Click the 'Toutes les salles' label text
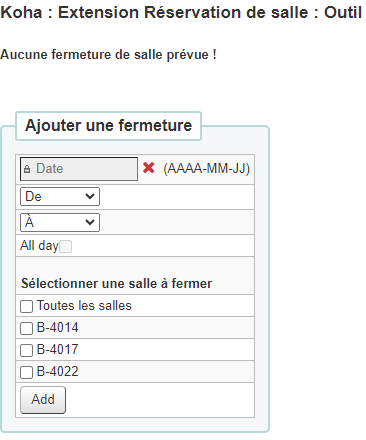This screenshot has width=366, height=440. 84,306
